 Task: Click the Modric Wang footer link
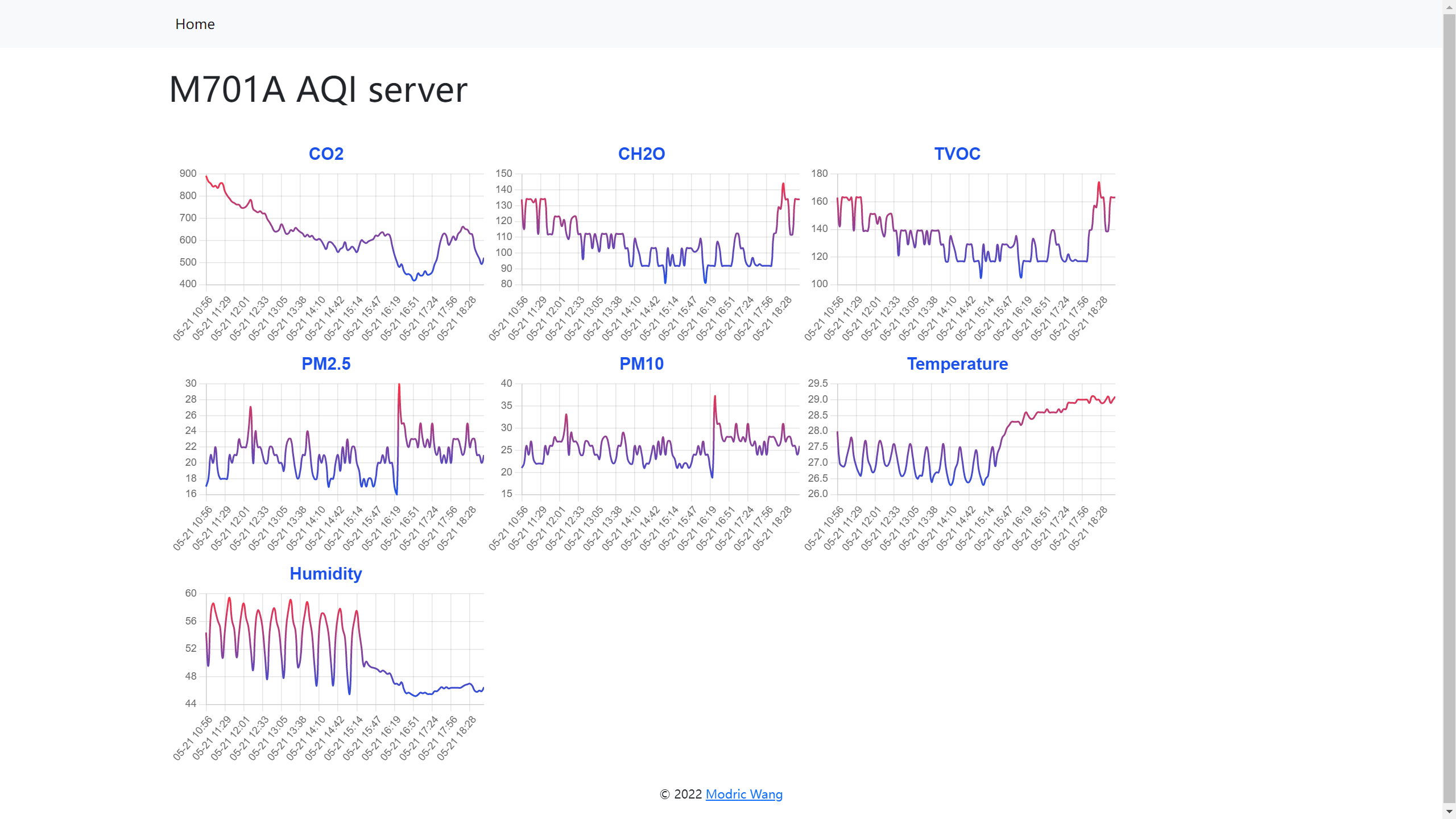[x=743, y=794]
